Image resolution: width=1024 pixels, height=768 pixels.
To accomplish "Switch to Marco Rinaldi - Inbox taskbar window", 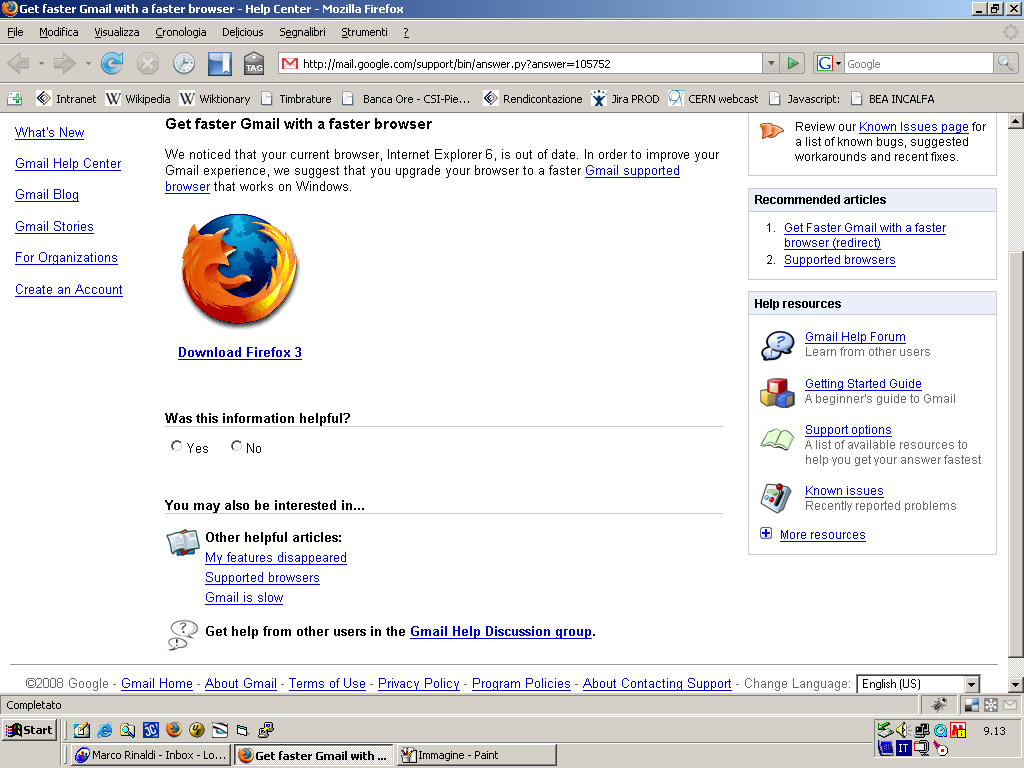I will click(x=152, y=755).
